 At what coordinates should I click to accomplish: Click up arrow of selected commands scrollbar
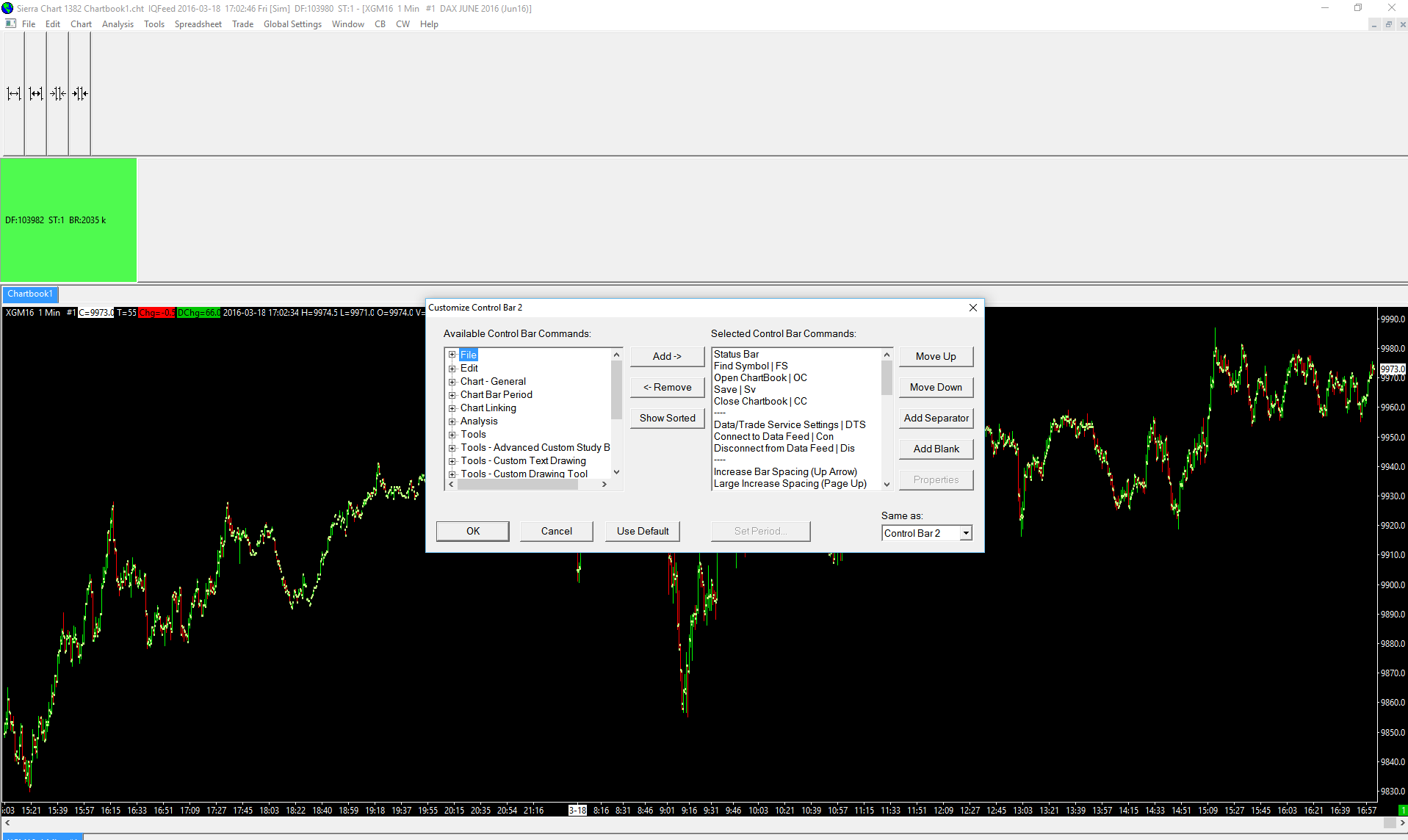(x=887, y=355)
